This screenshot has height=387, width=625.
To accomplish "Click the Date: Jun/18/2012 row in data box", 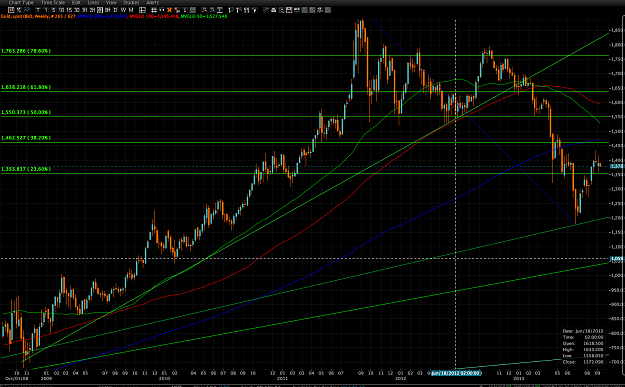I will (x=583, y=331).
